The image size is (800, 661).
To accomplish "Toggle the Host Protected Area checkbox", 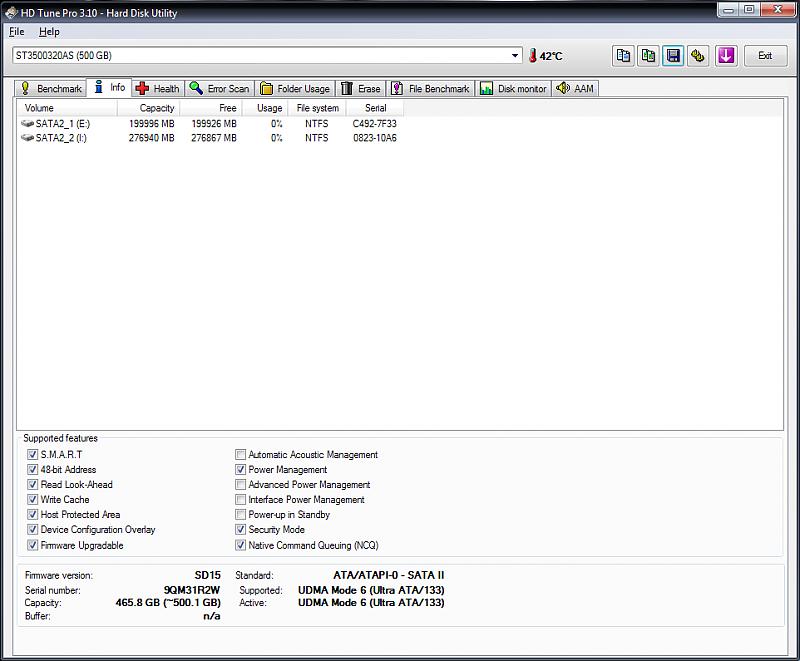I will pyautogui.click(x=33, y=515).
